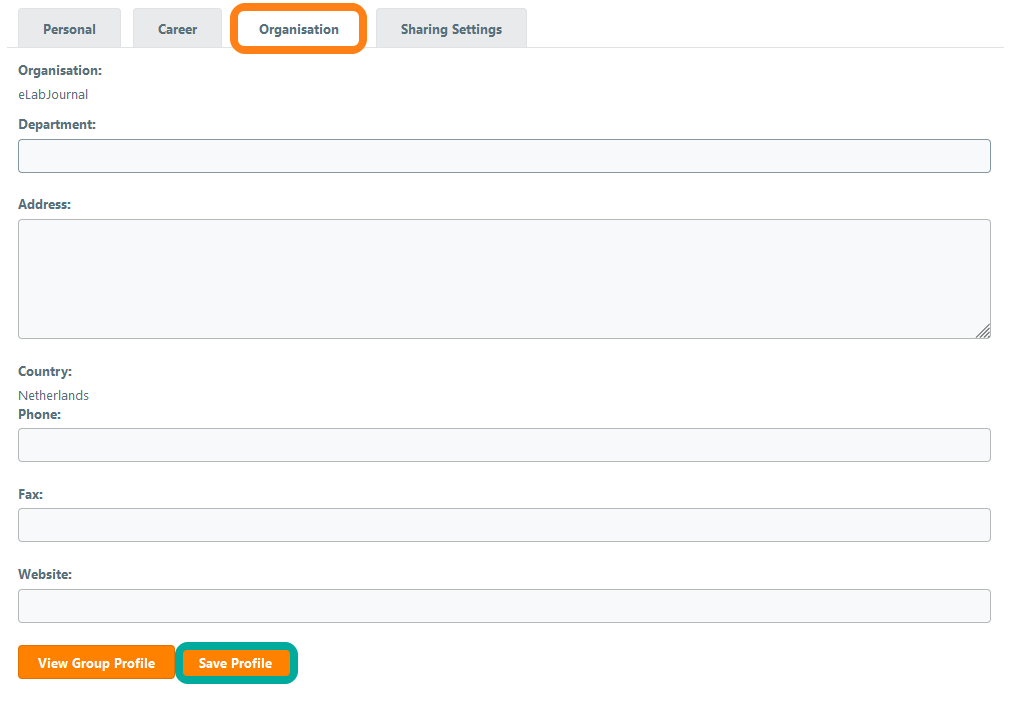Click inside the Department input field

[x=504, y=156]
